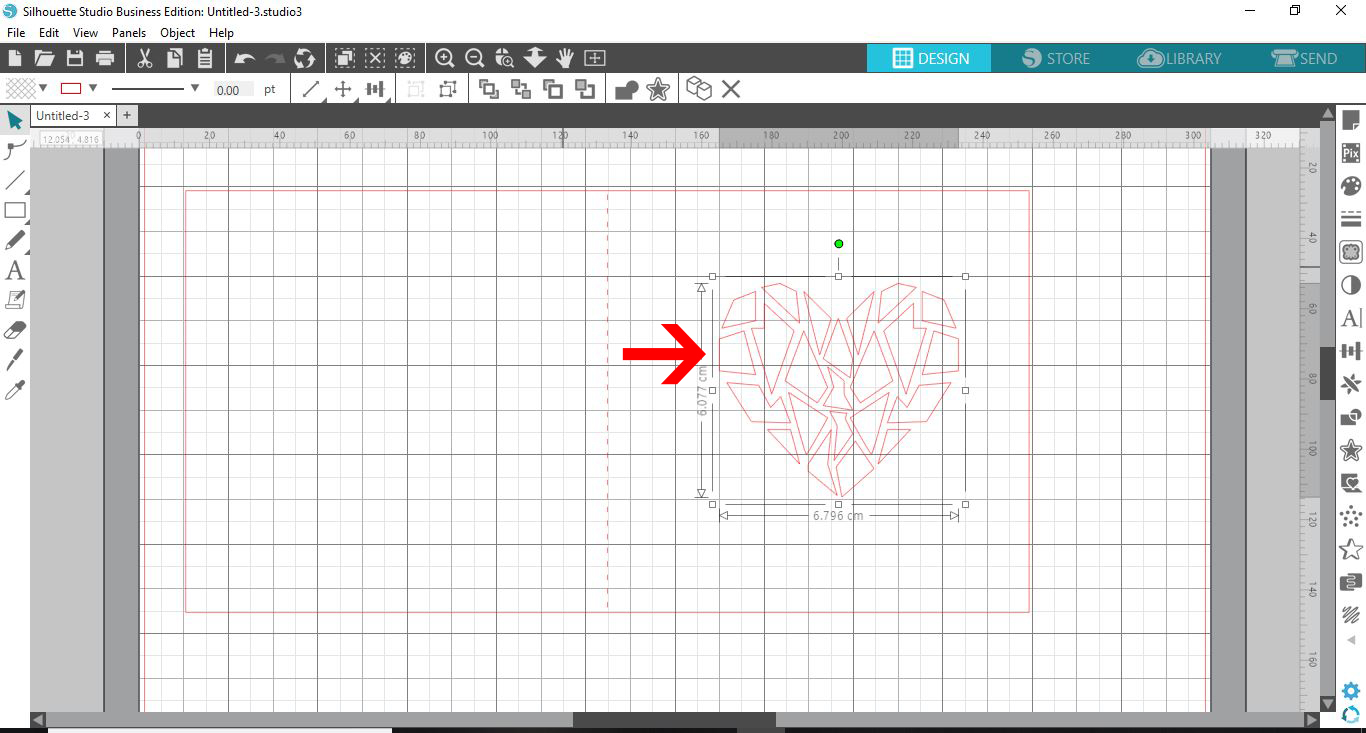Select the Rectangle drawing tool
The image size is (1366, 733).
14,211
